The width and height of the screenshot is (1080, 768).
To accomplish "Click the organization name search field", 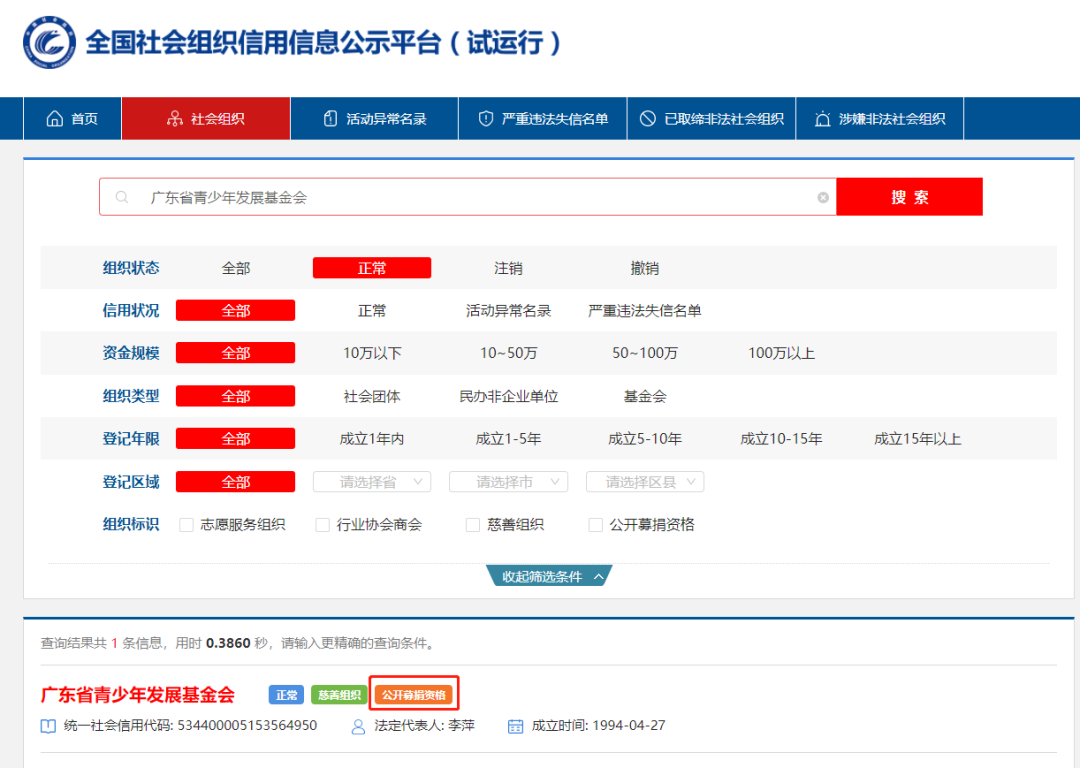I will click(x=470, y=198).
